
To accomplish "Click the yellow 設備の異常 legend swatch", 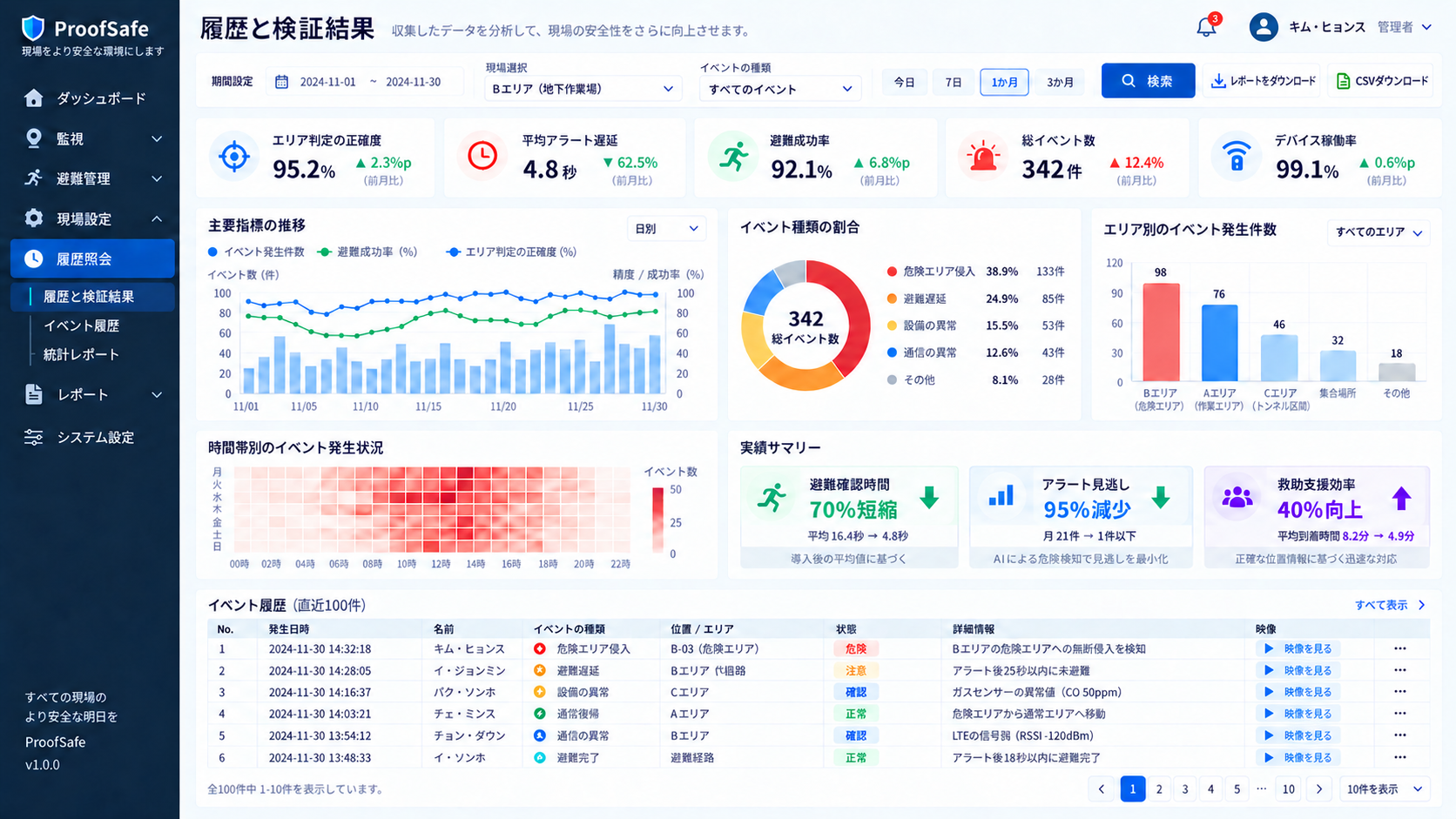I will pos(892,326).
